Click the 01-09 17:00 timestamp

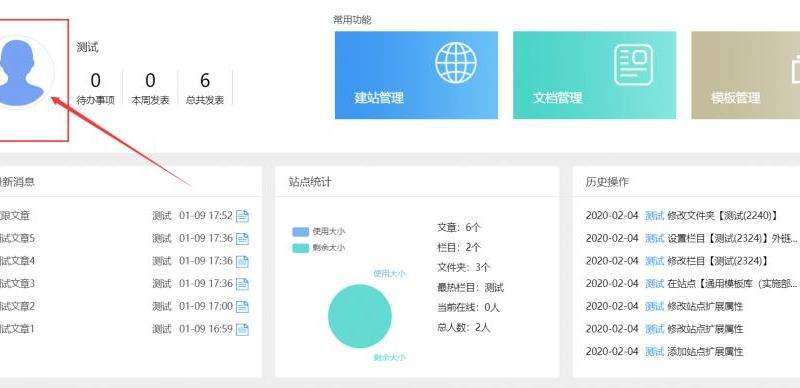[206, 306]
